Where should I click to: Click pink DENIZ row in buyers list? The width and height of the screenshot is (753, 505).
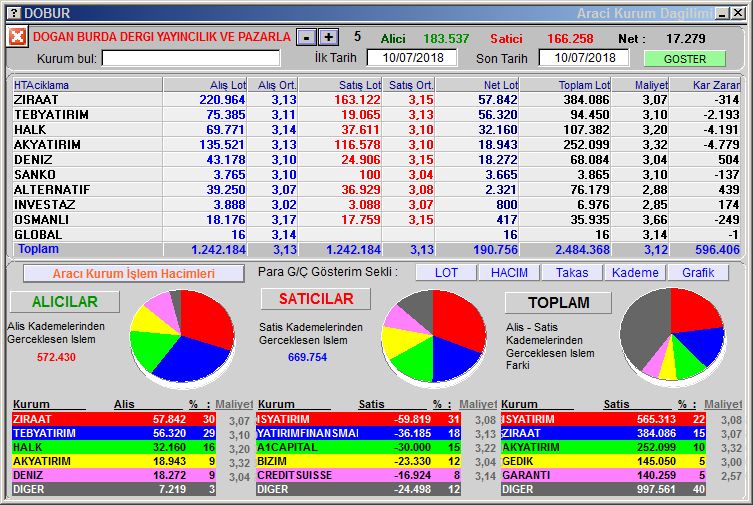pyautogui.click(x=114, y=475)
